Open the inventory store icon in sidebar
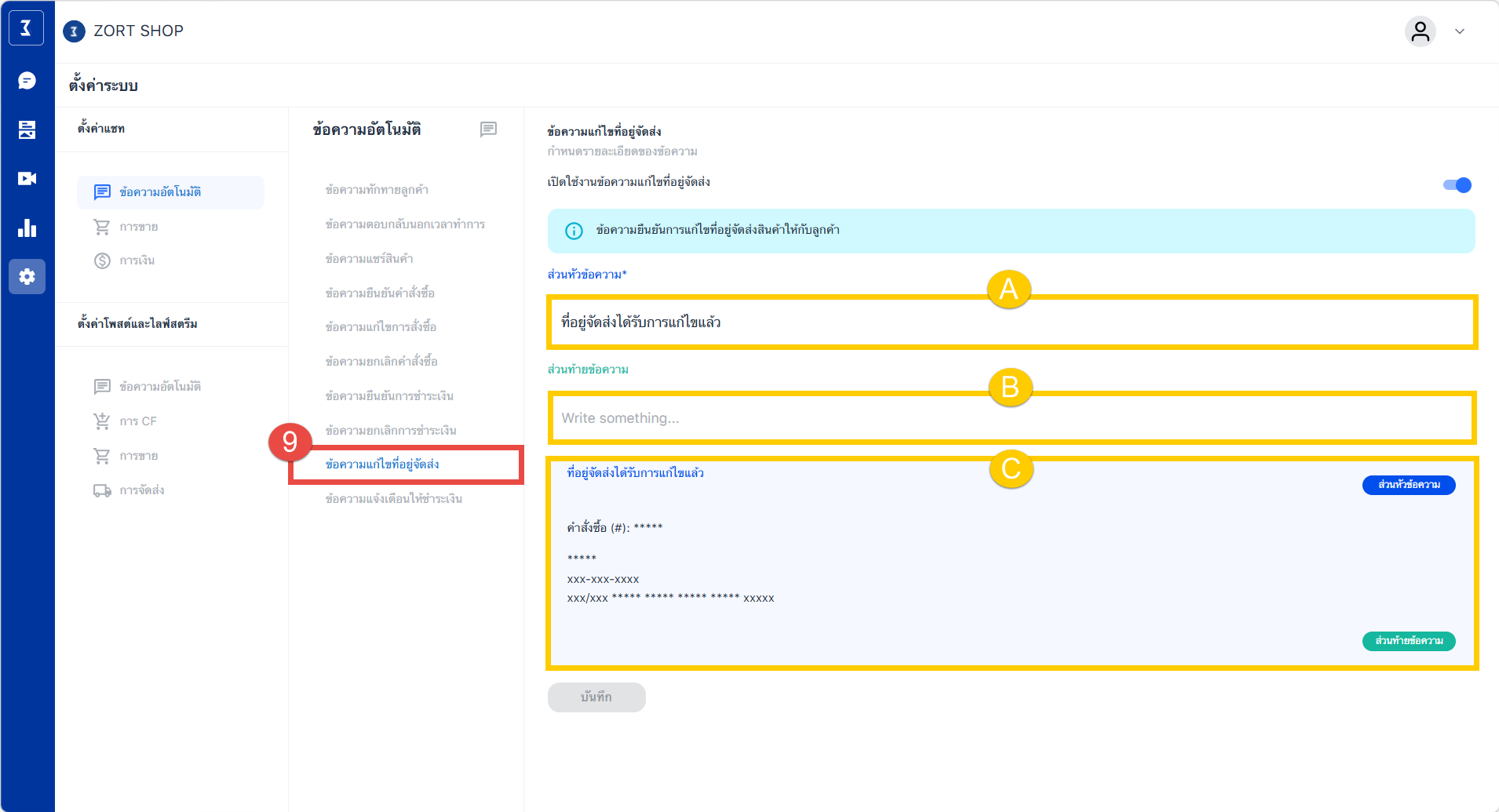The width and height of the screenshot is (1499, 812). pyautogui.click(x=27, y=129)
